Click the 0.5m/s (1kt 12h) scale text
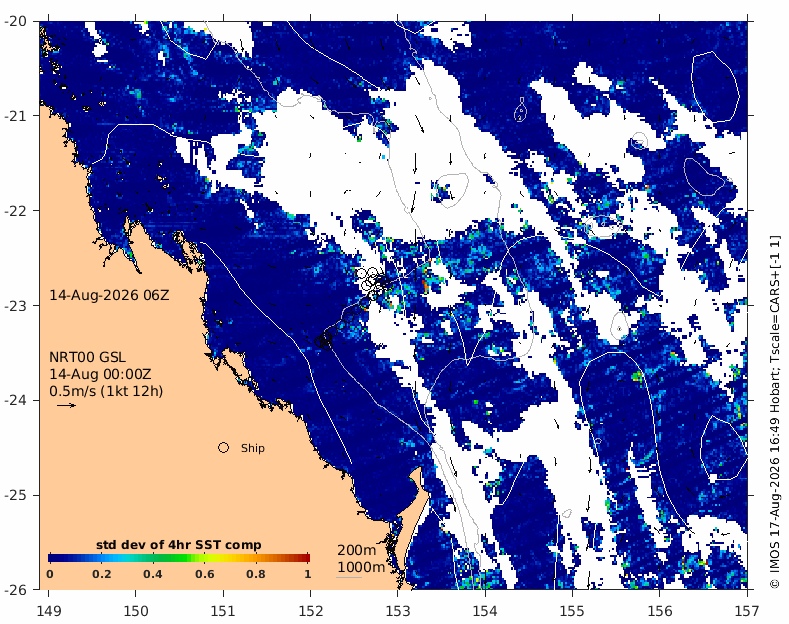The height and width of the screenshot is (624, 789). [x=106, y=391]
